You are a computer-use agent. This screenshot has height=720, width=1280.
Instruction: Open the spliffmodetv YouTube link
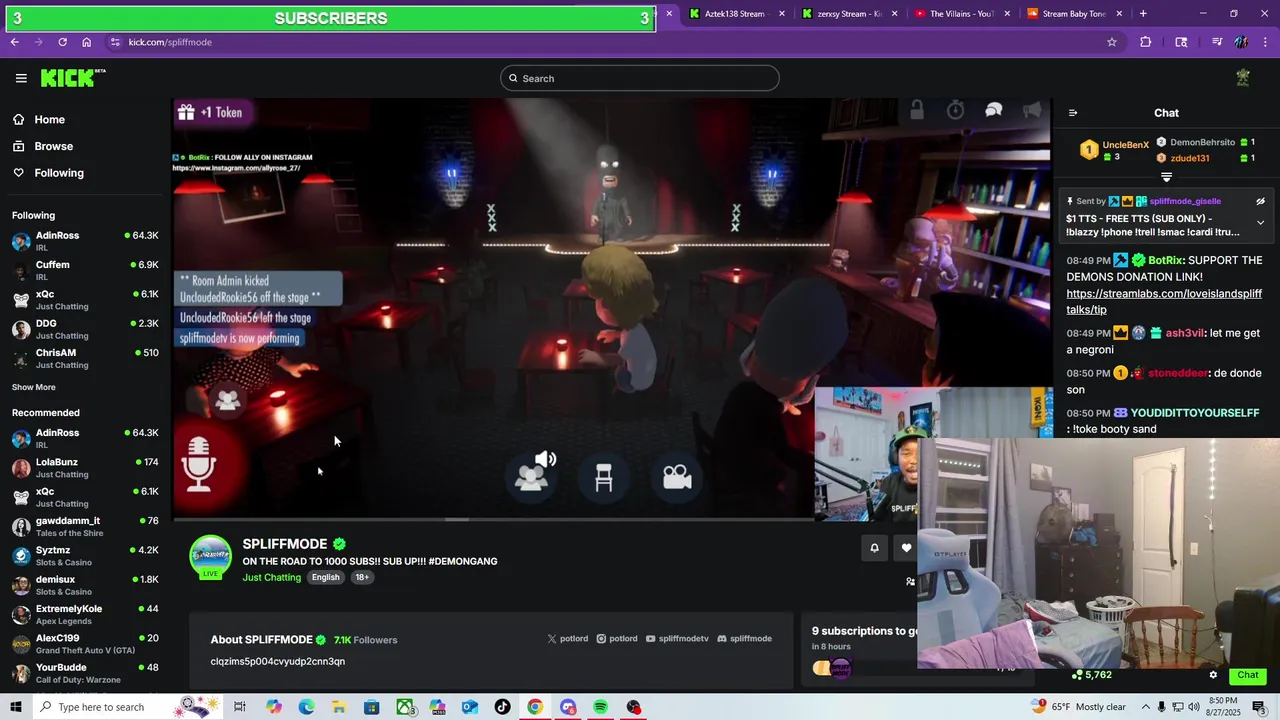click(677, 638)
